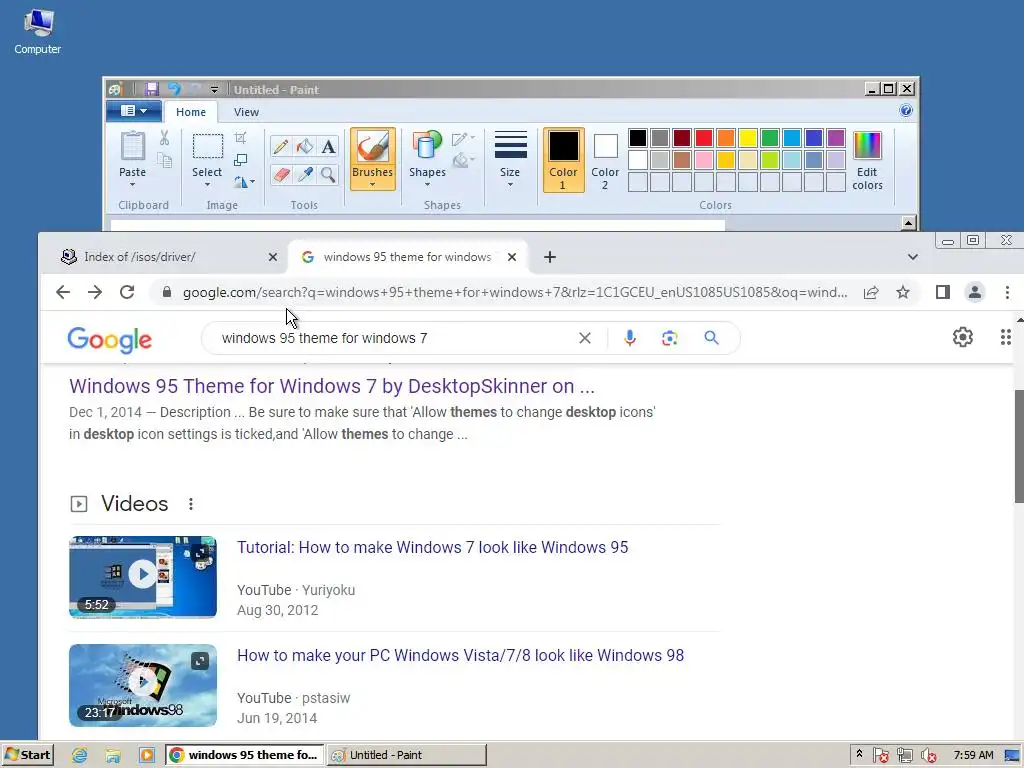Viewport: 1024px width, 768px height.
Task: Click the Edit colors button
Action: [x=867, y=160]
